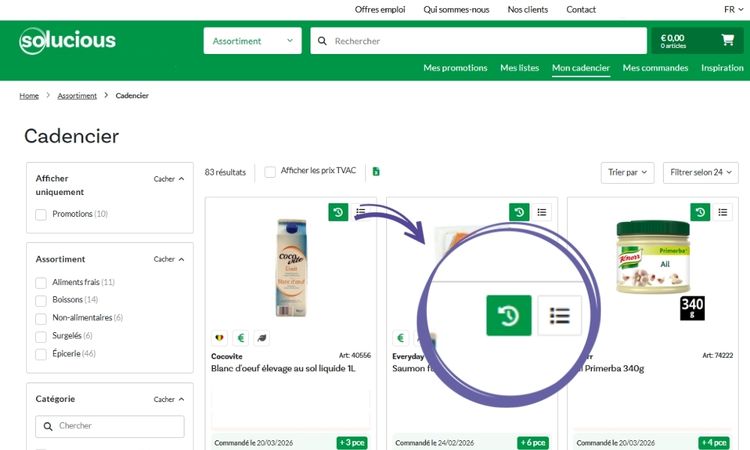Click Home breadcrumb link
The image size is (750, 450).
[29, 96]
